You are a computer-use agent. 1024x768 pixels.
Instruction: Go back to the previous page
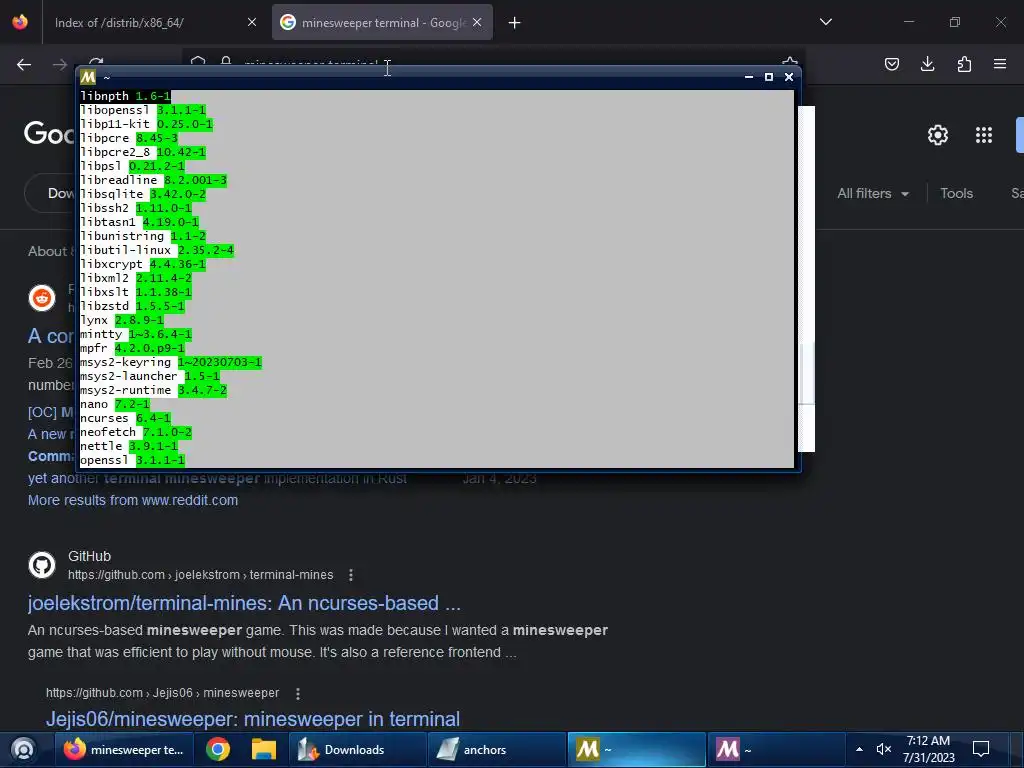click(x=24, y=64)
